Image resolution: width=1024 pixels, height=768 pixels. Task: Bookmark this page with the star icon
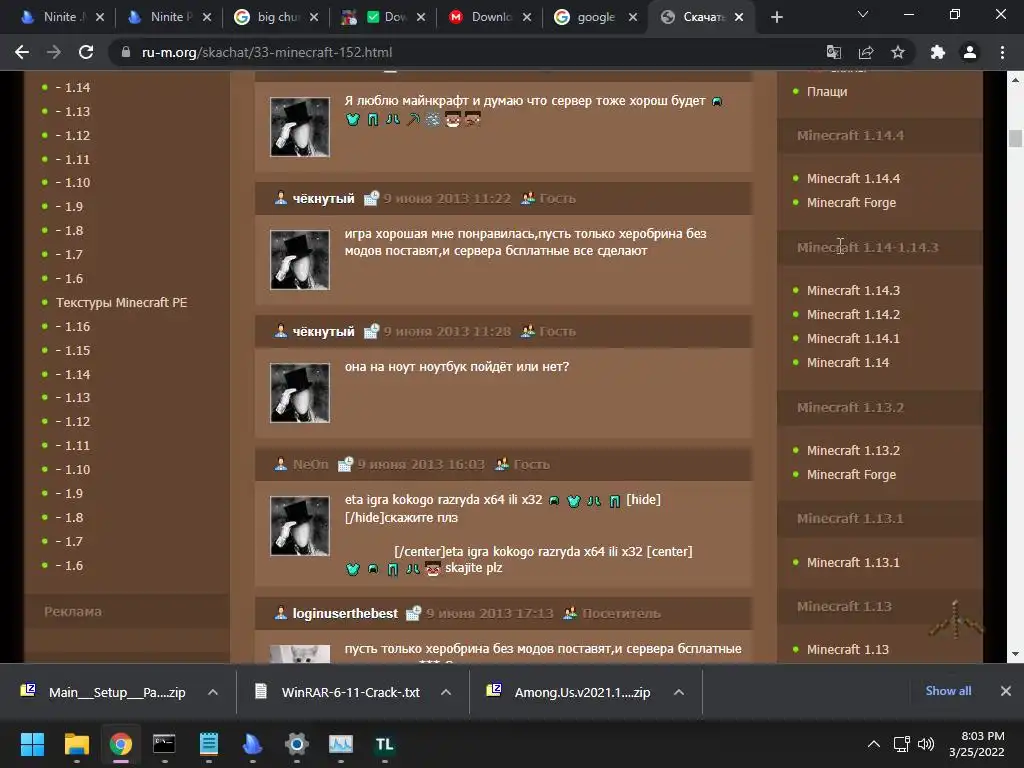(x=898, y=52)
